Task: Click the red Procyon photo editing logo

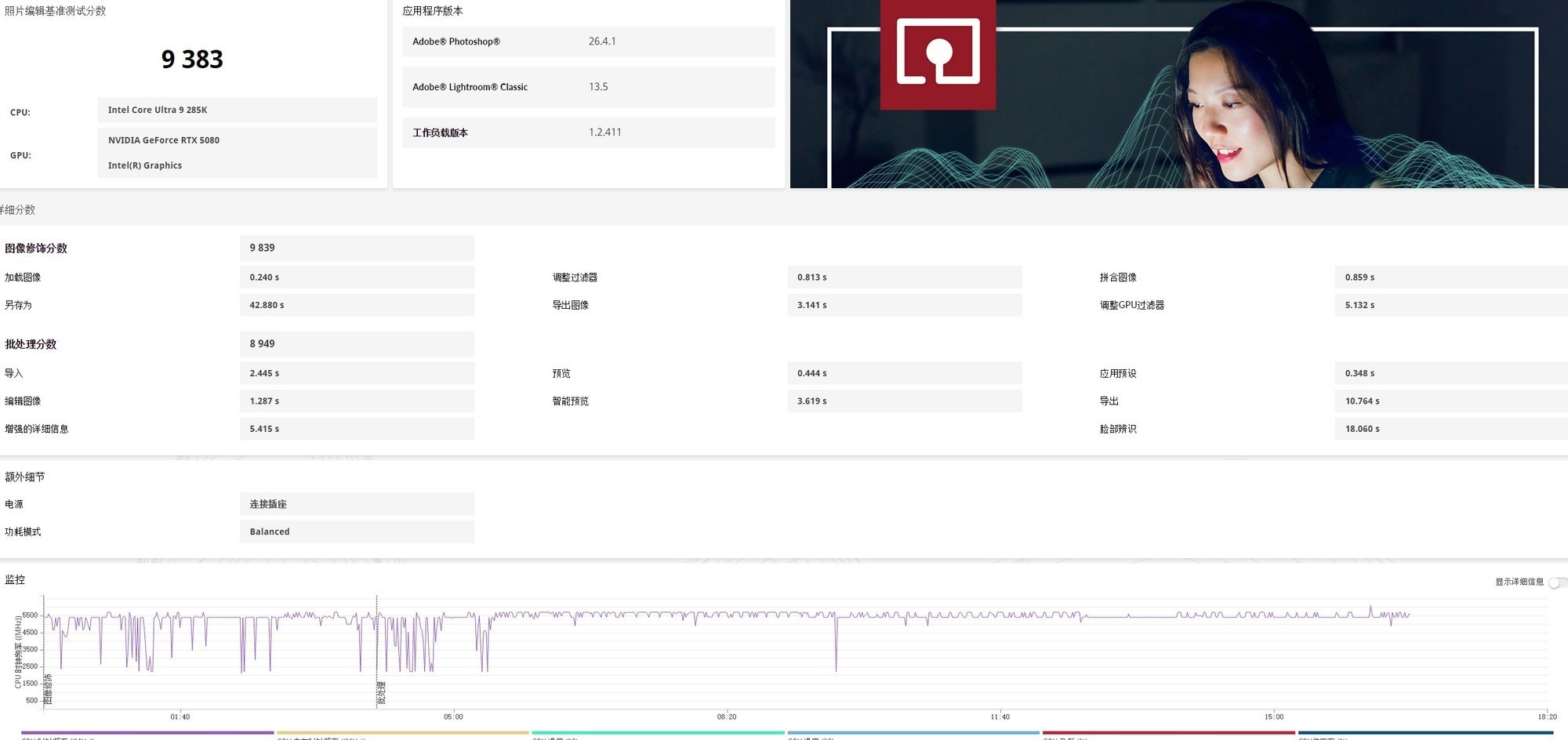Action: tap(938, 53)
